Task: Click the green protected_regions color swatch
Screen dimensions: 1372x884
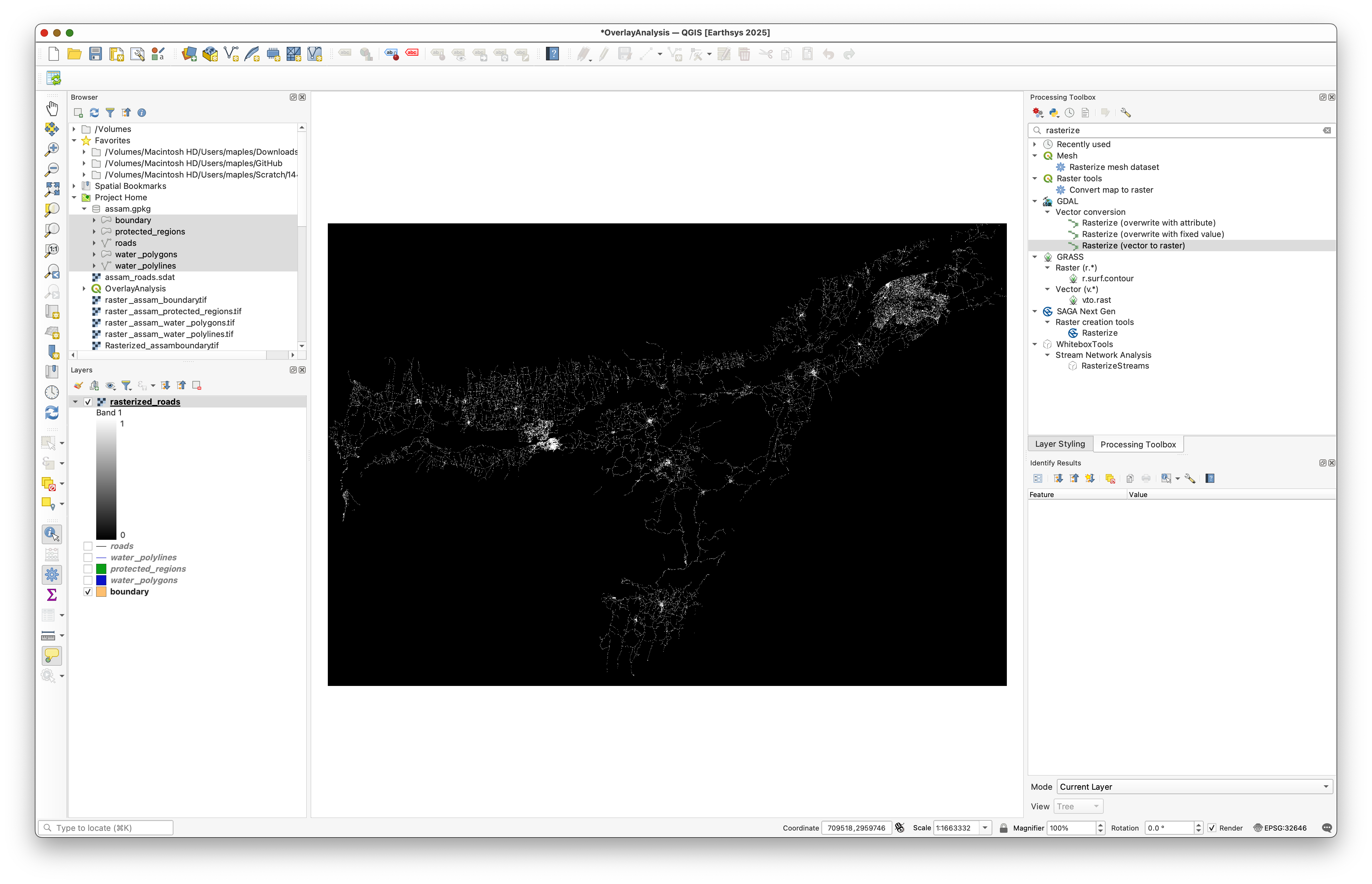Action: pos(101,569)
